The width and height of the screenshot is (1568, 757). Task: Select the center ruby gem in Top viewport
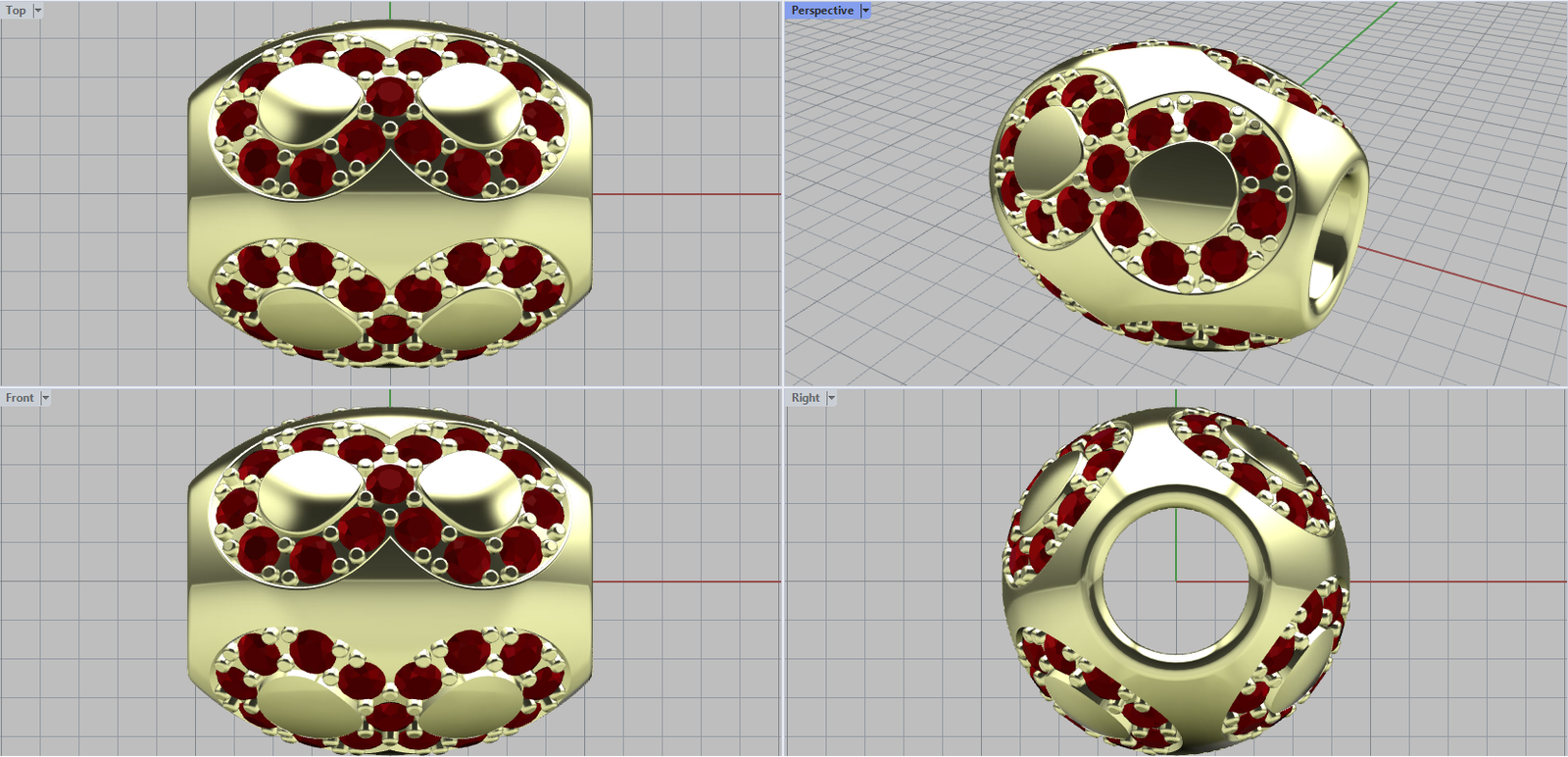point(390,96)
